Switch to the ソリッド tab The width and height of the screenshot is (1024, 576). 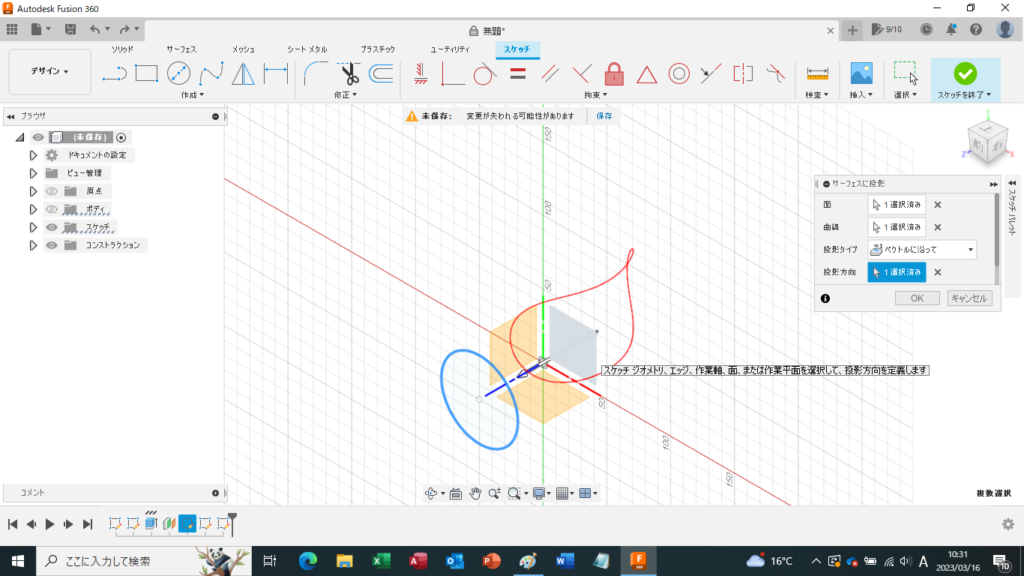pos(122,49)
